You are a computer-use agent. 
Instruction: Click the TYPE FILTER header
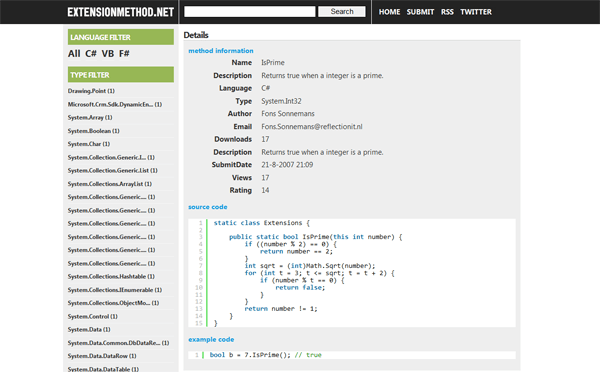[x=121, y=75]
